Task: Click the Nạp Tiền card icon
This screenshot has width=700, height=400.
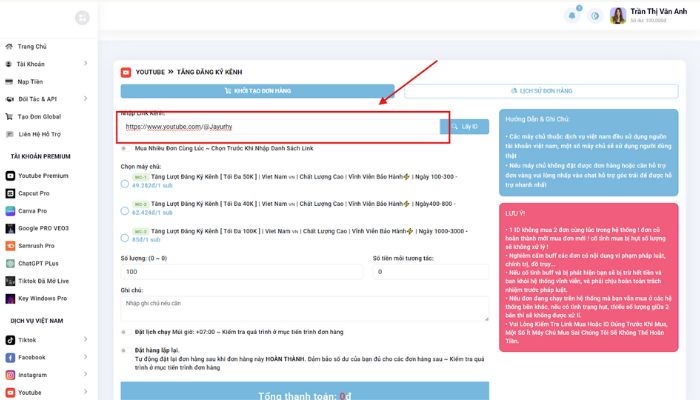Action: pos(9,82)
